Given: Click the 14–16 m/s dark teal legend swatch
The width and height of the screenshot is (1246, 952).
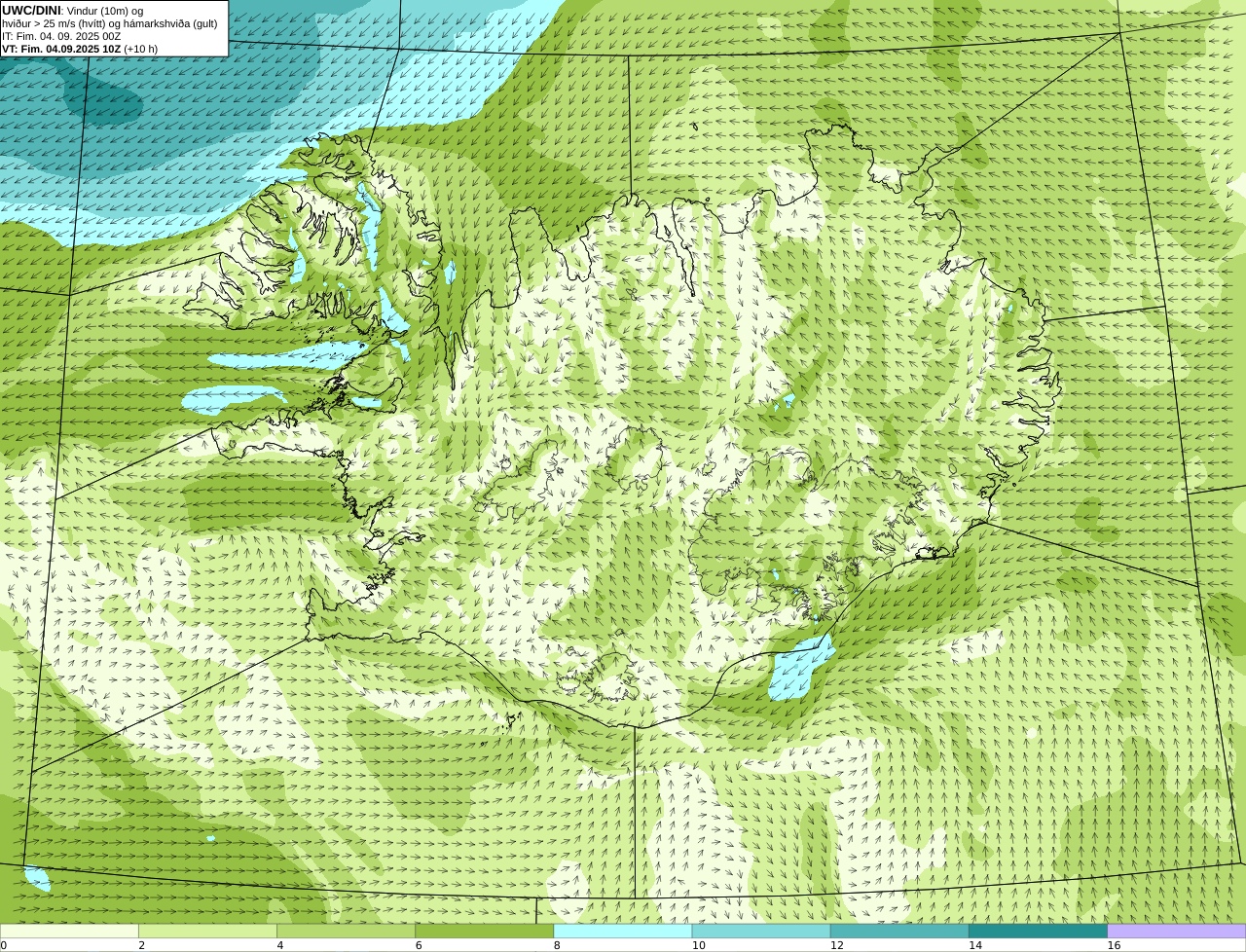Looking at the screenshot, I should point(1039,932).
